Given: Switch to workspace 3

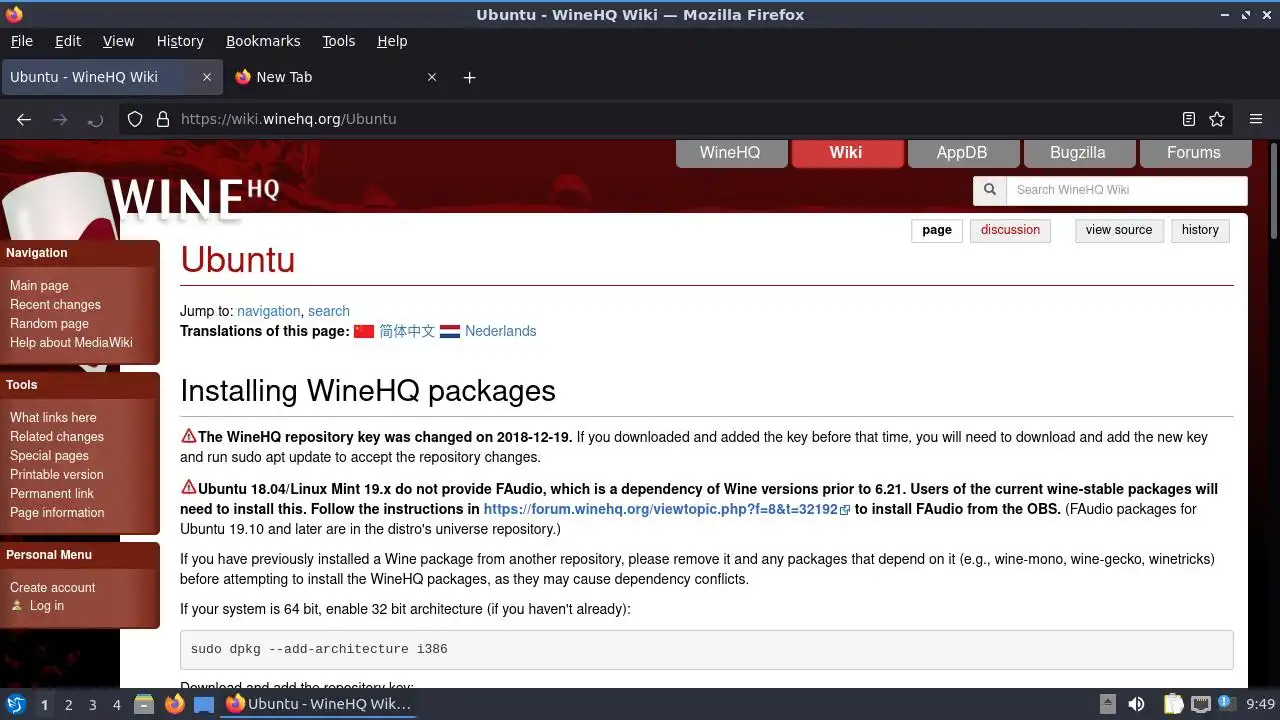Looking at the screenshot, I should [92, 704].
